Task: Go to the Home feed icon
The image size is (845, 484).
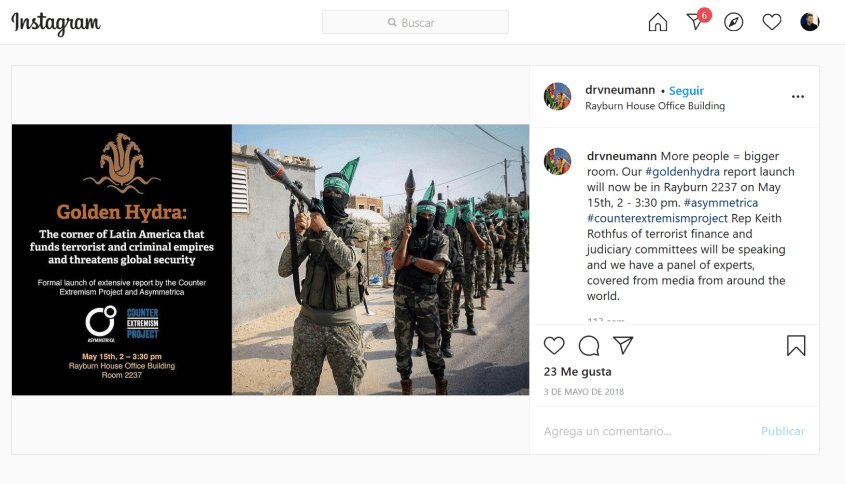Action: (657, 22)
